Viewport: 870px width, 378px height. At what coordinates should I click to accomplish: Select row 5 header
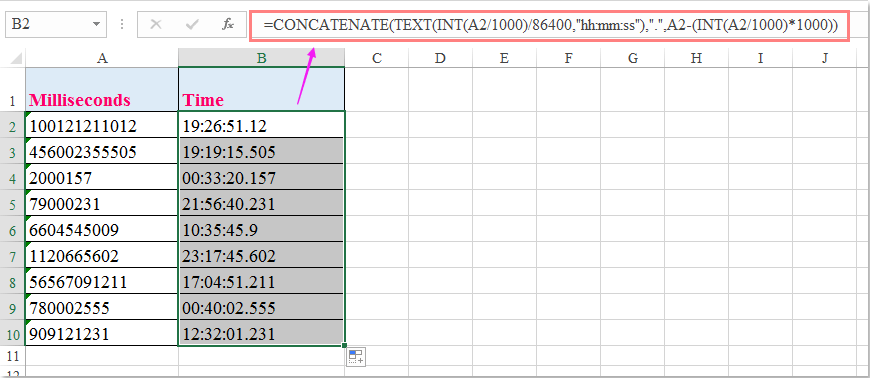tap(12, 204)
